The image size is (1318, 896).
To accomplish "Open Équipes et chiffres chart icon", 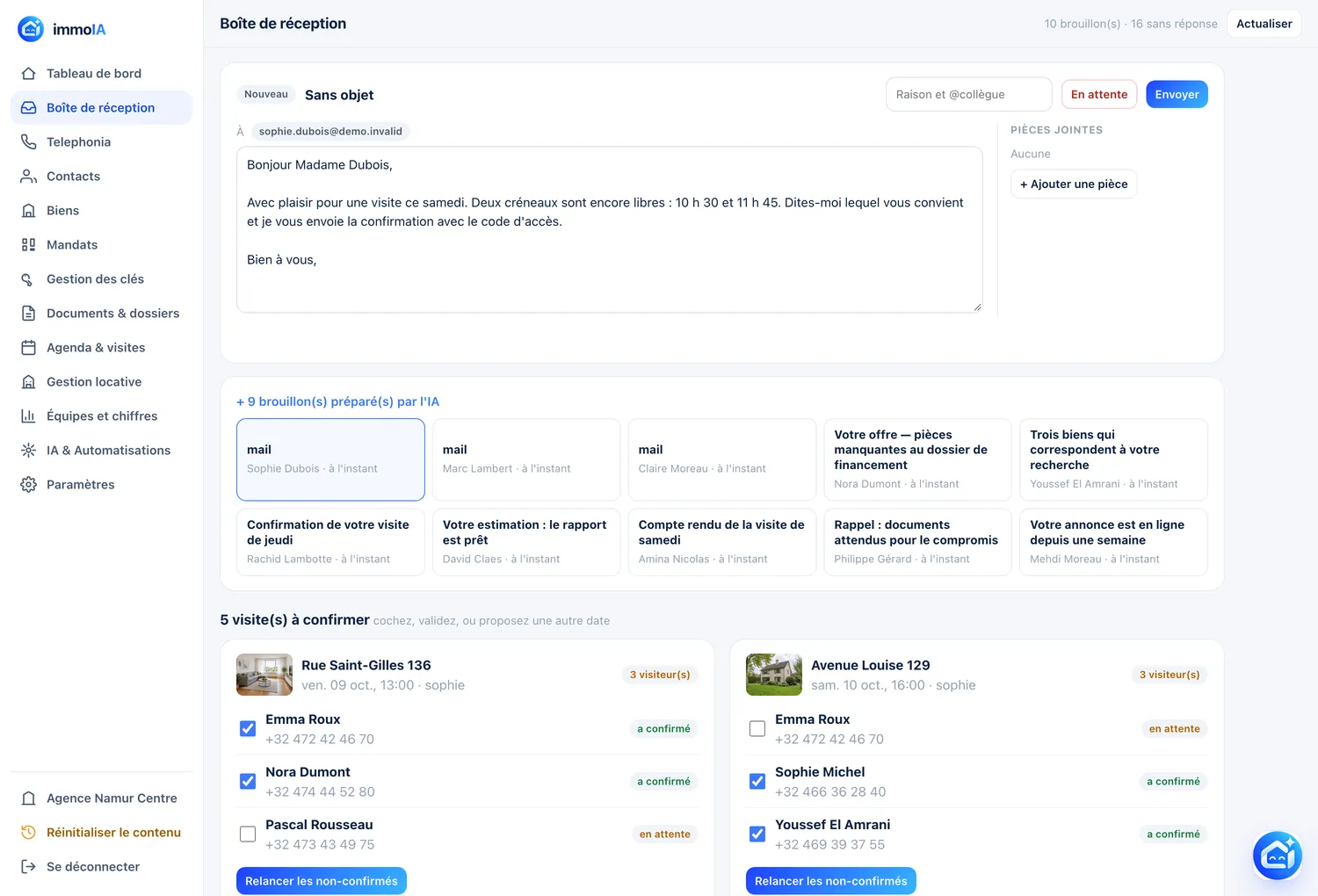I will click(28, 416).
